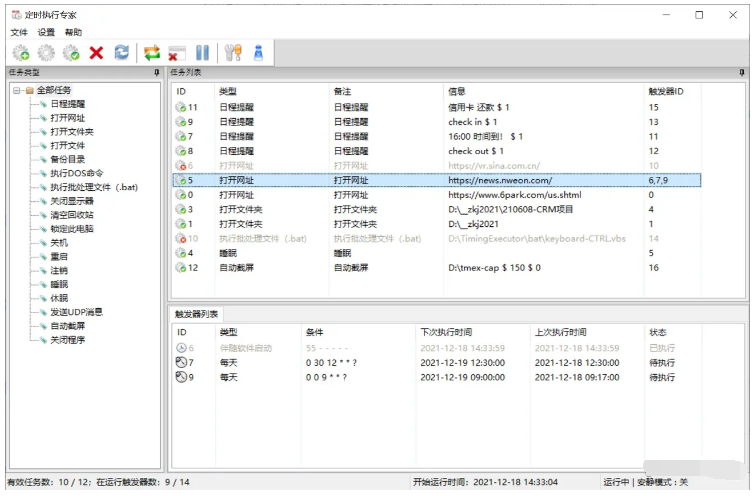Click the gear with green checkmark icon
The image size is (754, 496).
click(71, 53)
